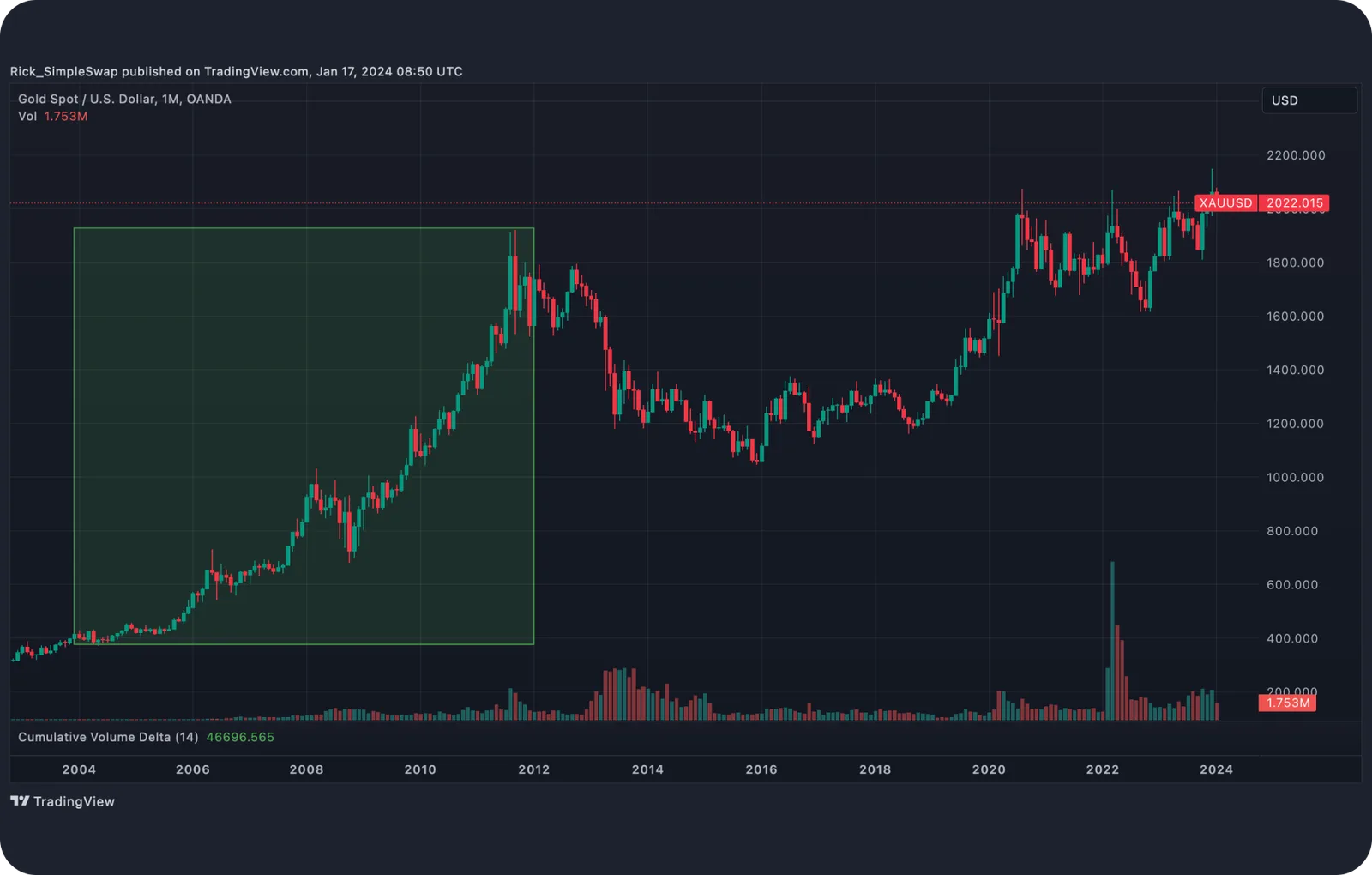
Task: Click the 2200.000 price scale label
Action: (x=1296, y=155)
